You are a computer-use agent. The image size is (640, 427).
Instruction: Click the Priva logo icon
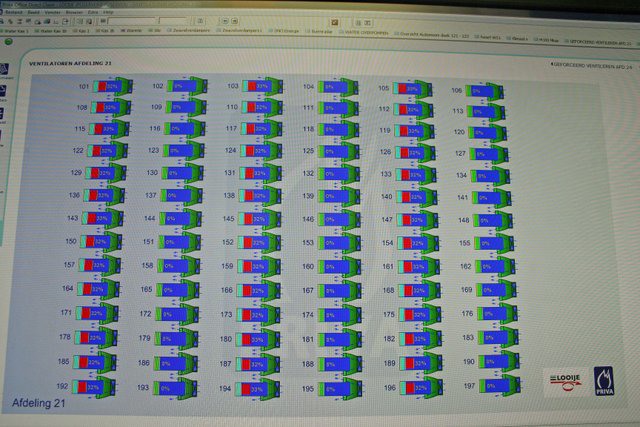(x=605, y=381)
